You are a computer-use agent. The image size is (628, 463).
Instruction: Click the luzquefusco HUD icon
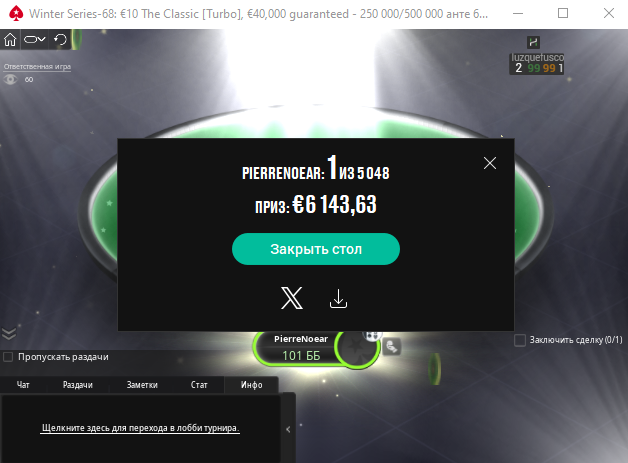point(533,42)
